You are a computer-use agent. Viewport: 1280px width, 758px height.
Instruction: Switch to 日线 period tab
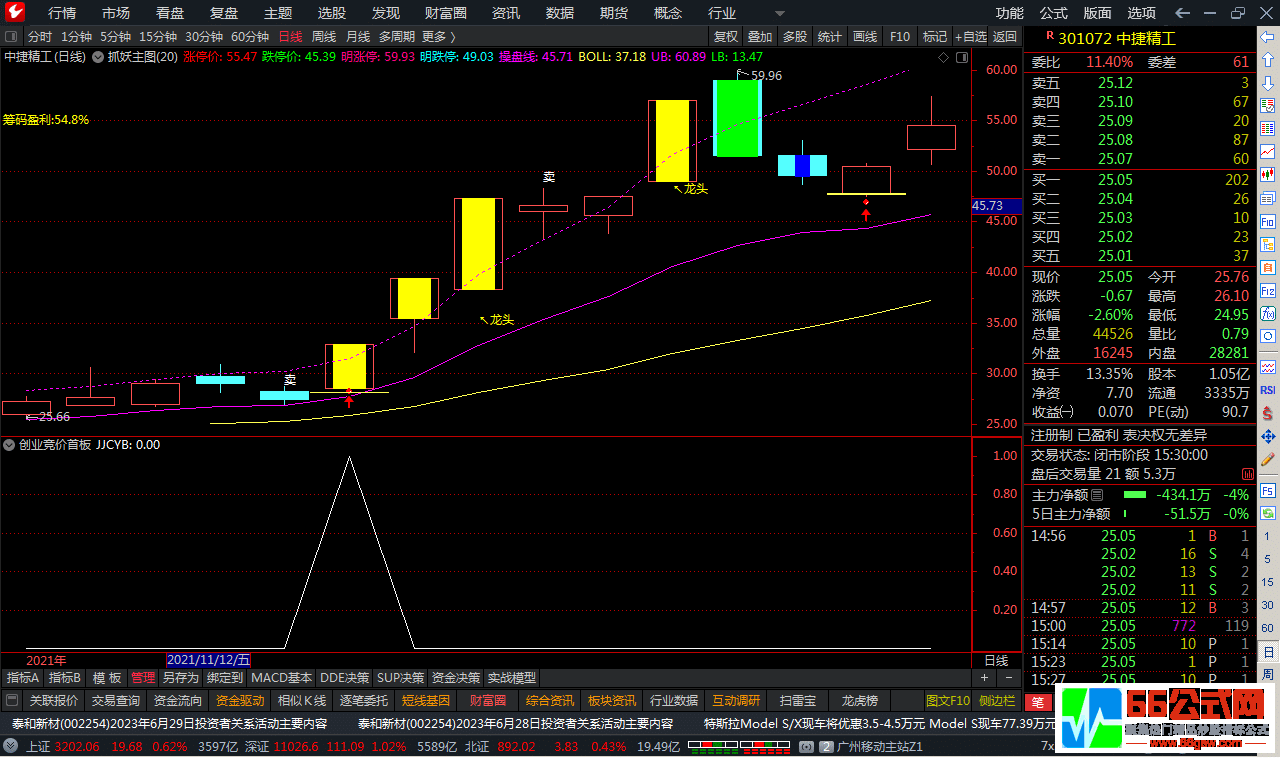[290, 36]
